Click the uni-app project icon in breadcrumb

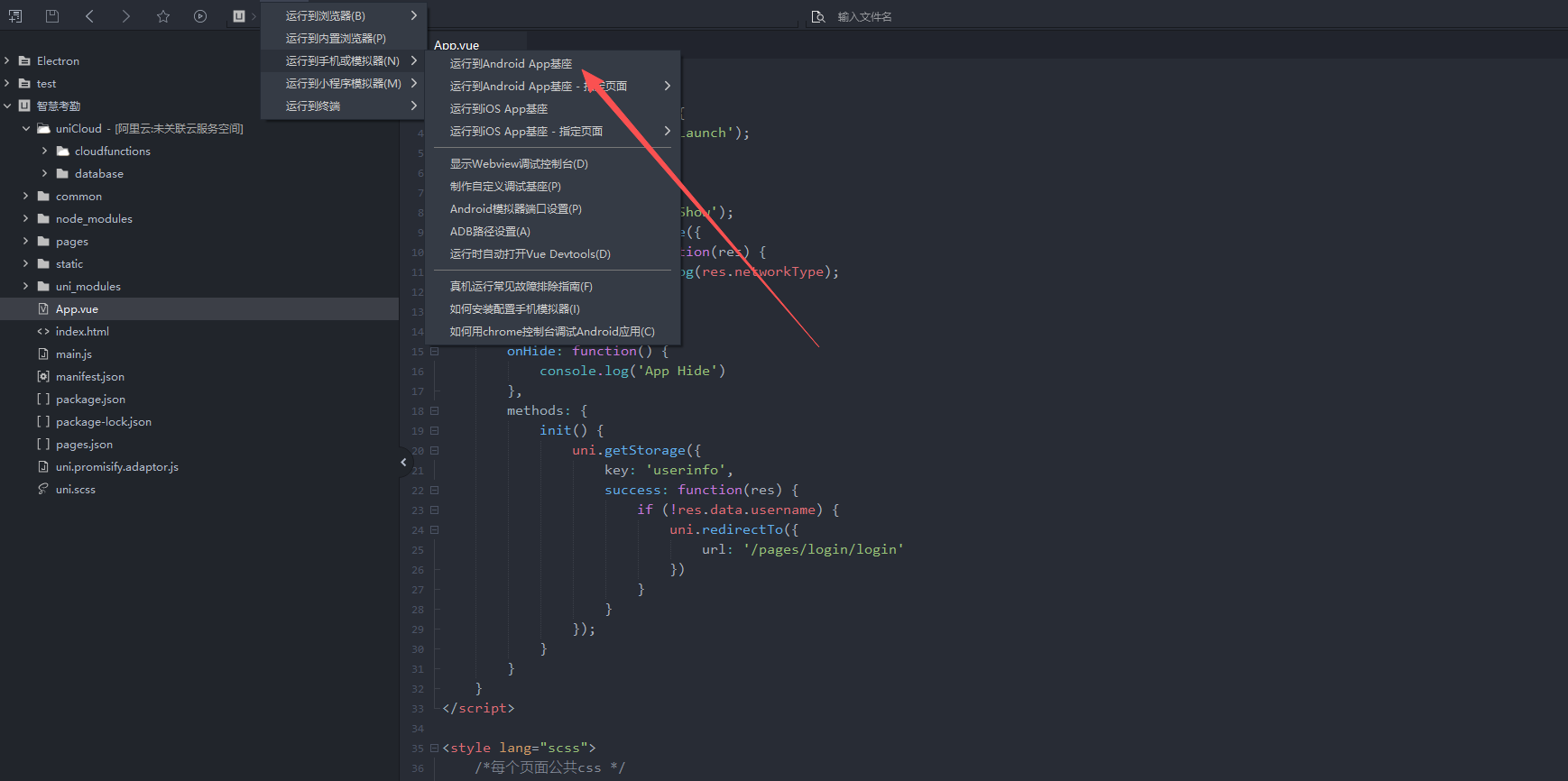point(239,16)
